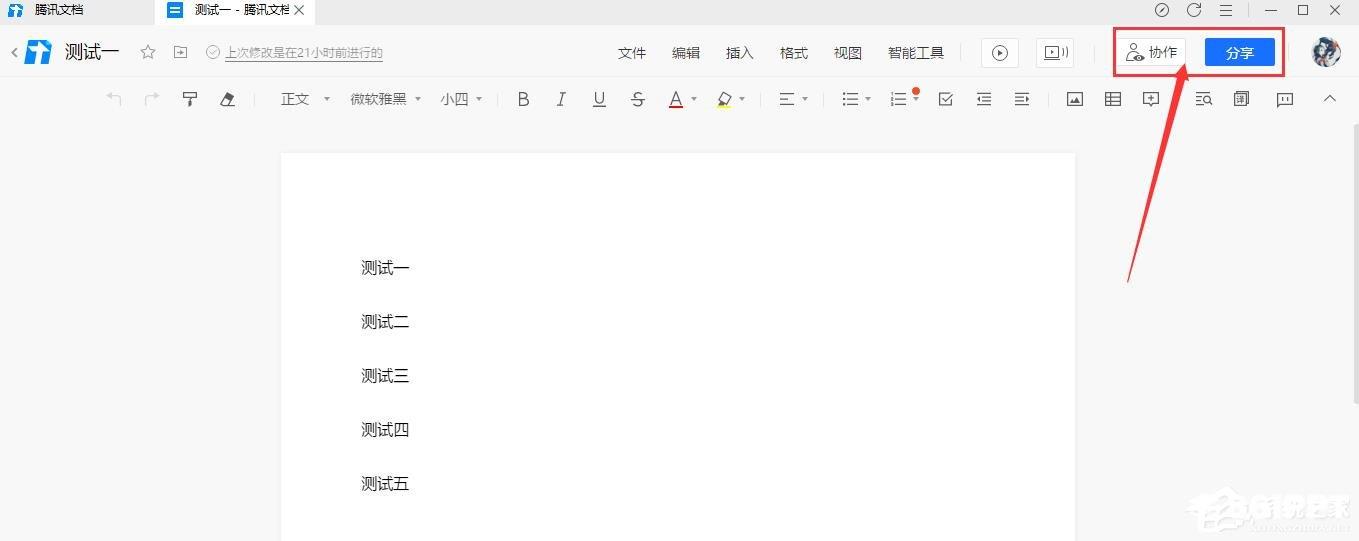Open the 视图 menu
This screenshot has width=1359, height=541.
tap(848, 53)
